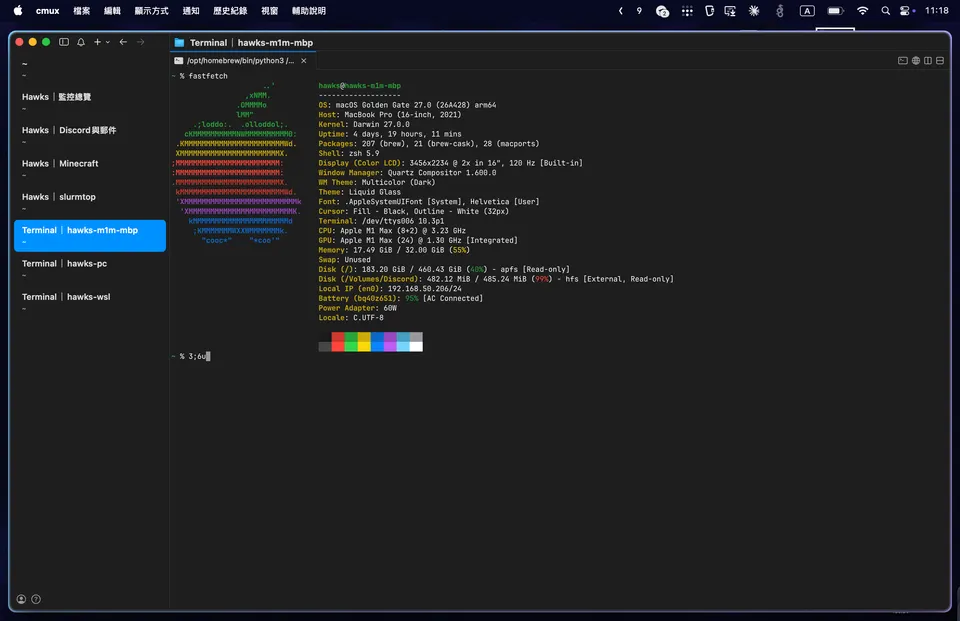Open the Apple menu

tap(18, 10)
